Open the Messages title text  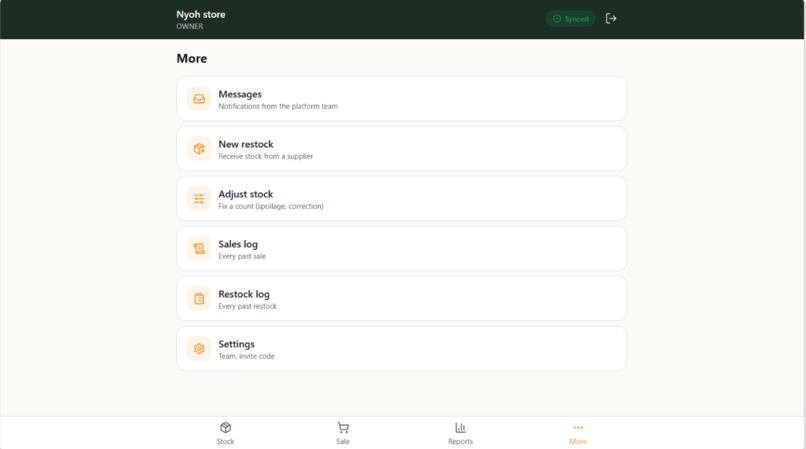[240, 94]
